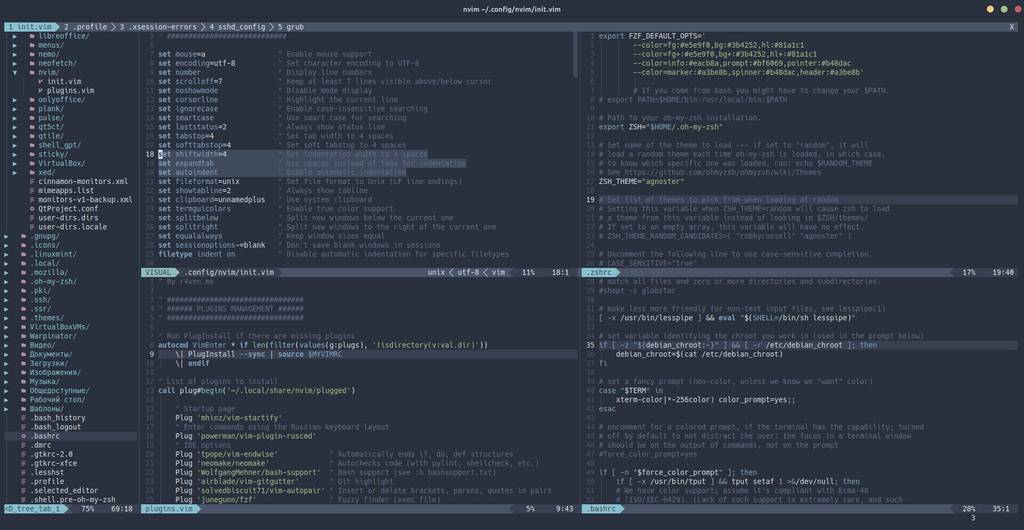1024x530 pixels.
Task: Collapse the expanded nvim folder arrow
Action: 15,72
